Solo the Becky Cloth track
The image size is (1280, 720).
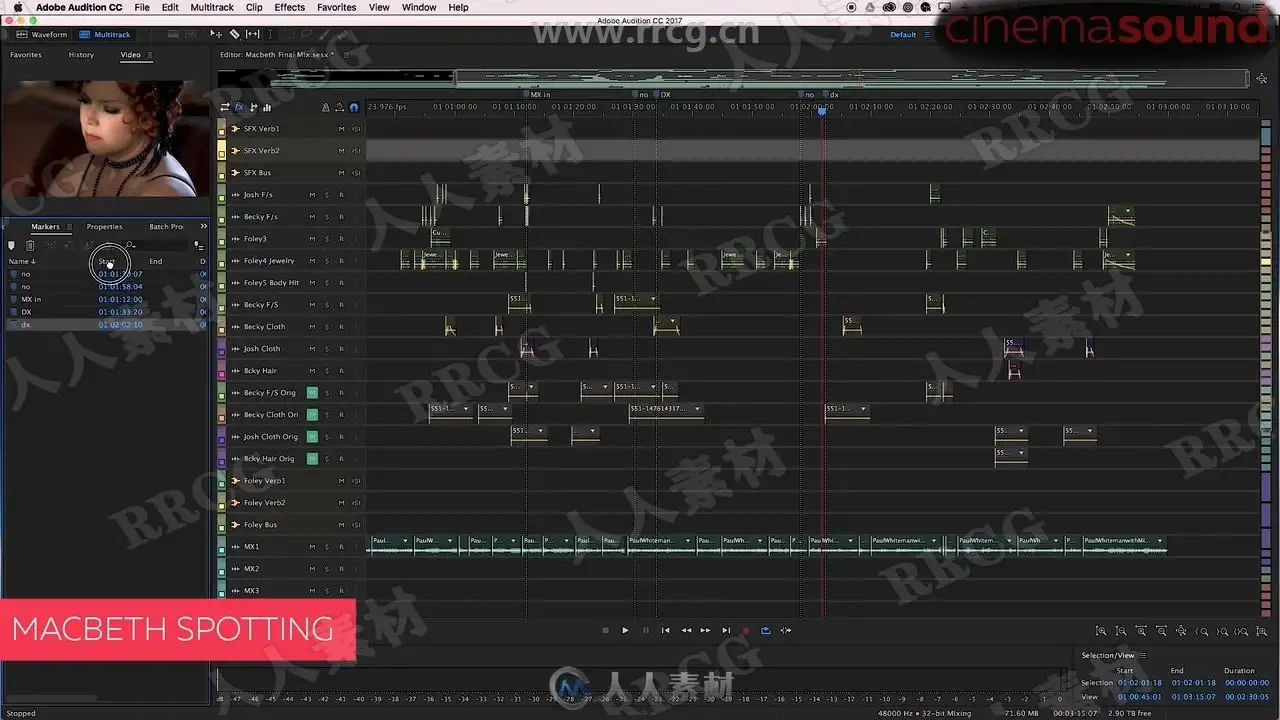pyautogui.click(x=327, y=327)
